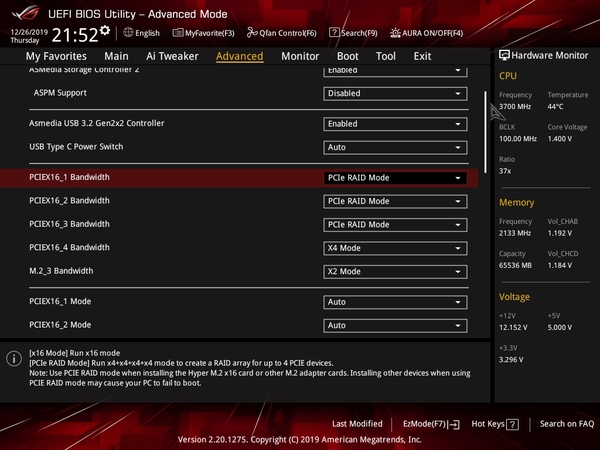Click the MyFavorite folder icon
The image size is (600, 450).
178,33
